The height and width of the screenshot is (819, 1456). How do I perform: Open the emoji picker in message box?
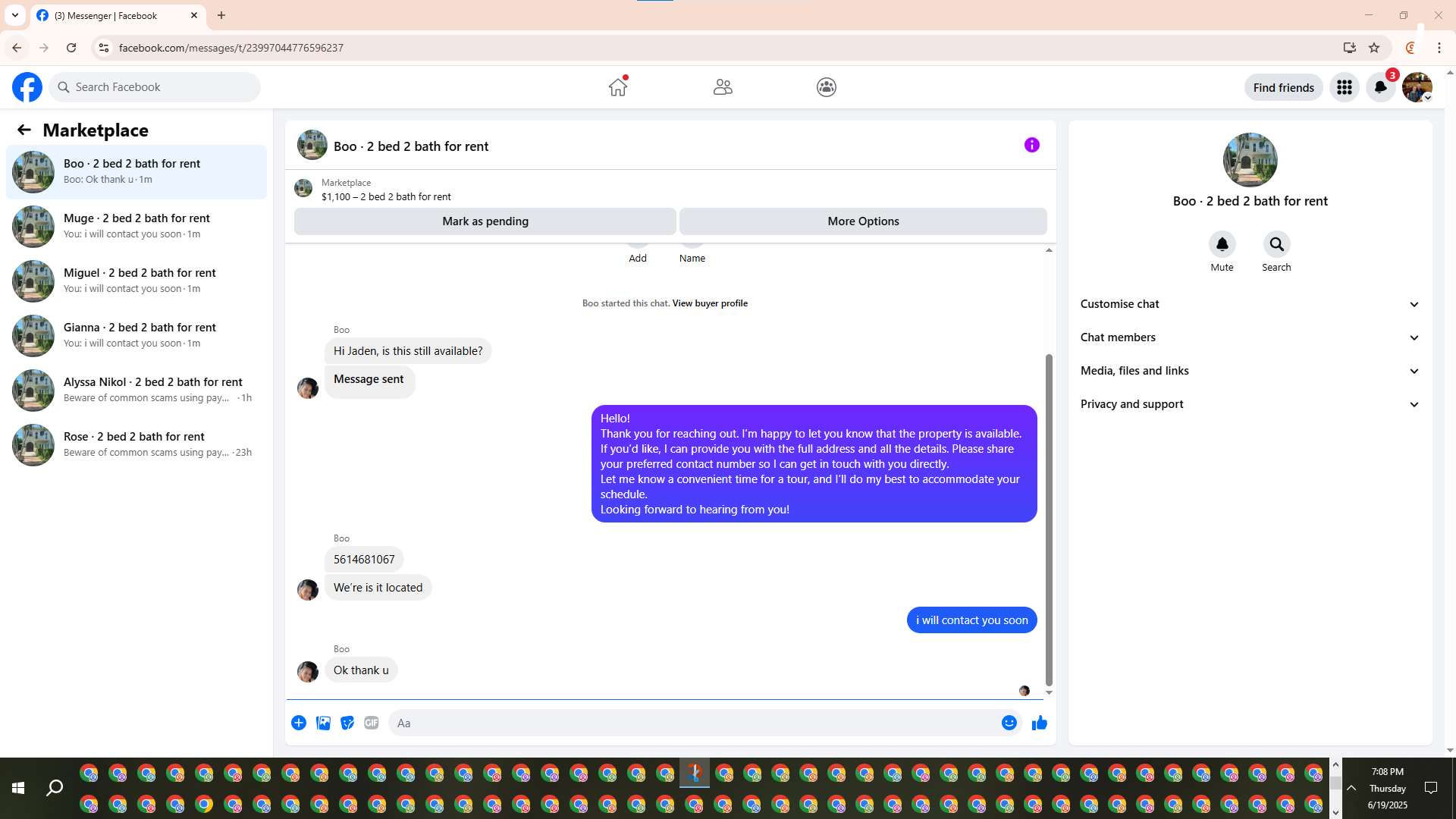(x=1009, y=723)
